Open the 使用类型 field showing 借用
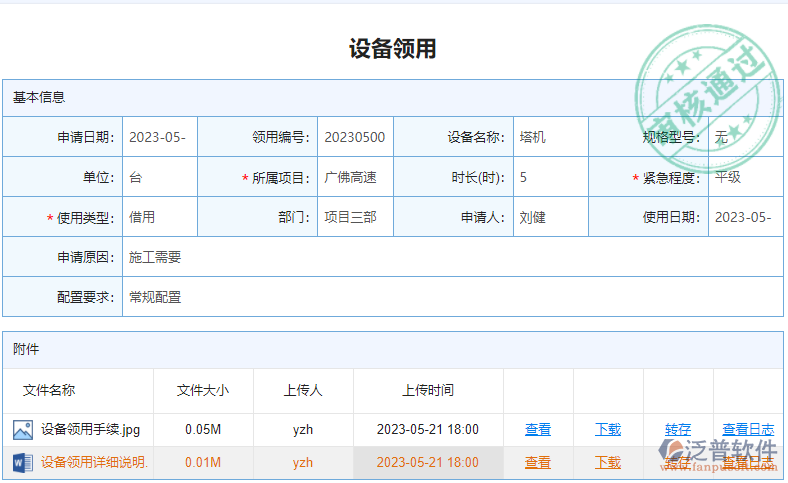The image size is (788, 483). [x=159, y=217]
